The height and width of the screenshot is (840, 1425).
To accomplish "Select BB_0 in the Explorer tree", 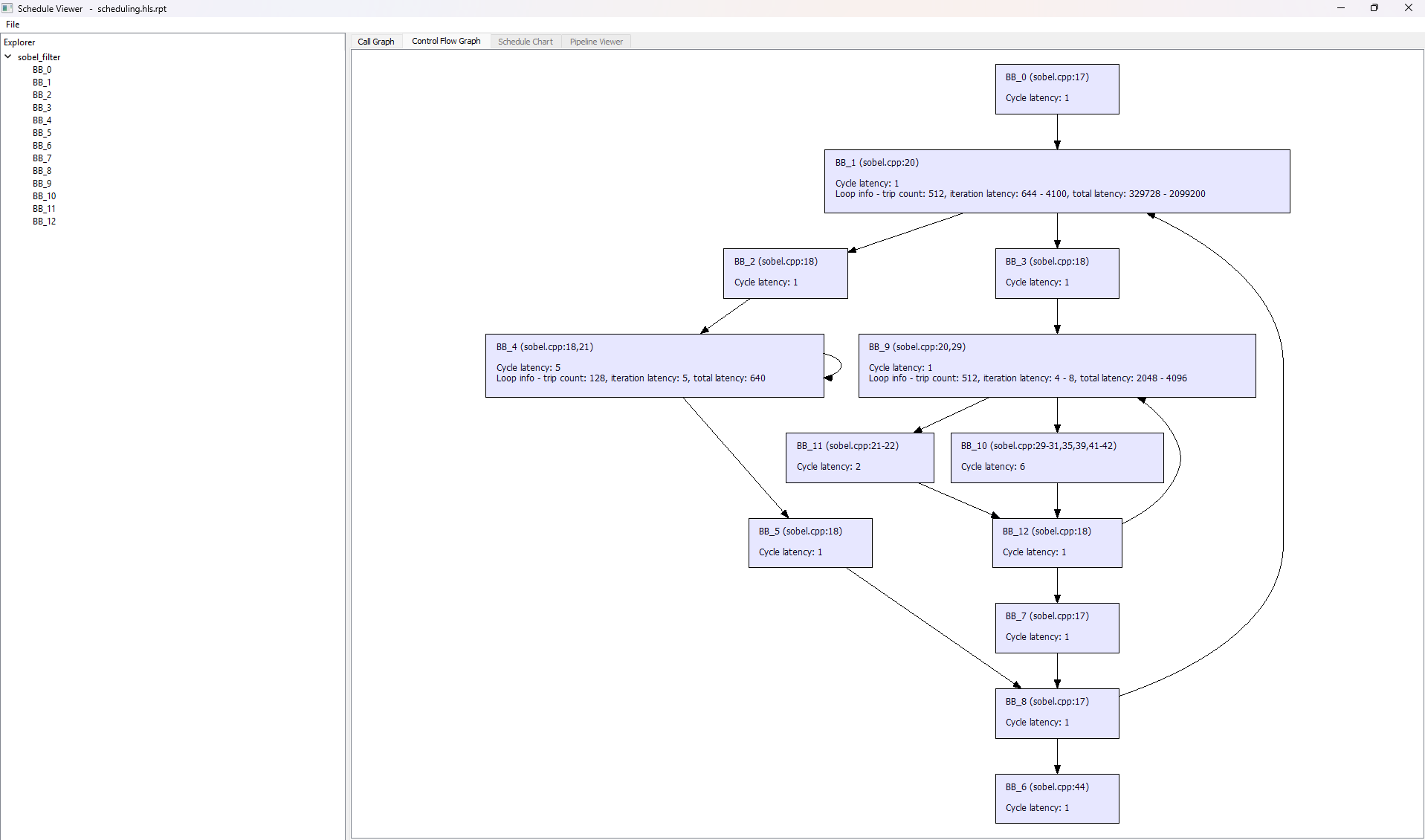I will point(42,70).
